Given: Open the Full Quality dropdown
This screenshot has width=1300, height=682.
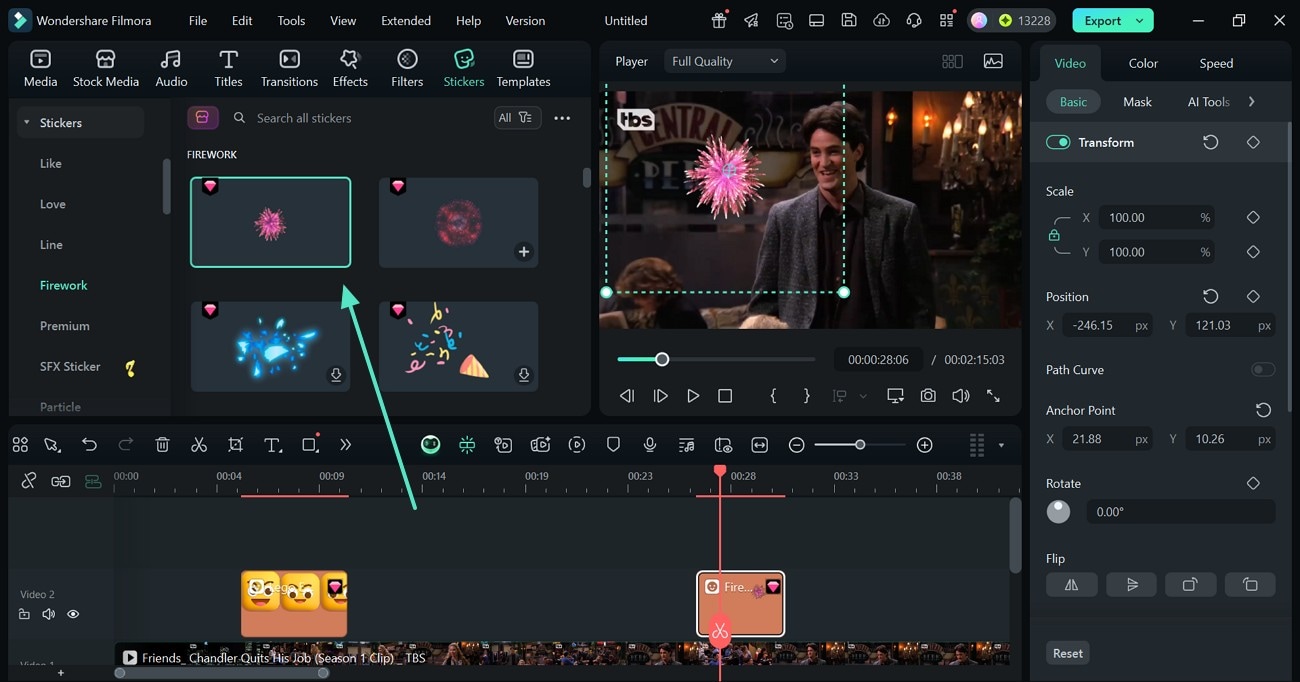Looking at the screenshot, I should [724, 61].
